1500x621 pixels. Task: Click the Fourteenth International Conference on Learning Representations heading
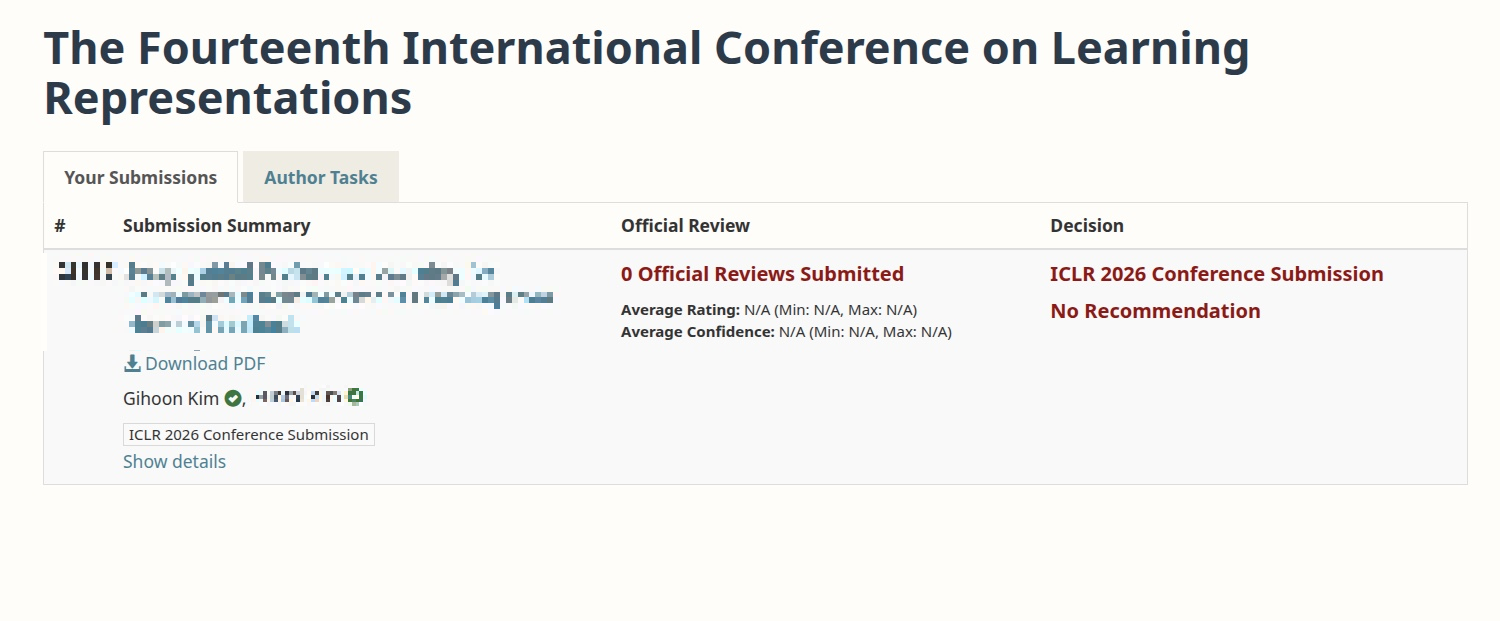[646, 73]
